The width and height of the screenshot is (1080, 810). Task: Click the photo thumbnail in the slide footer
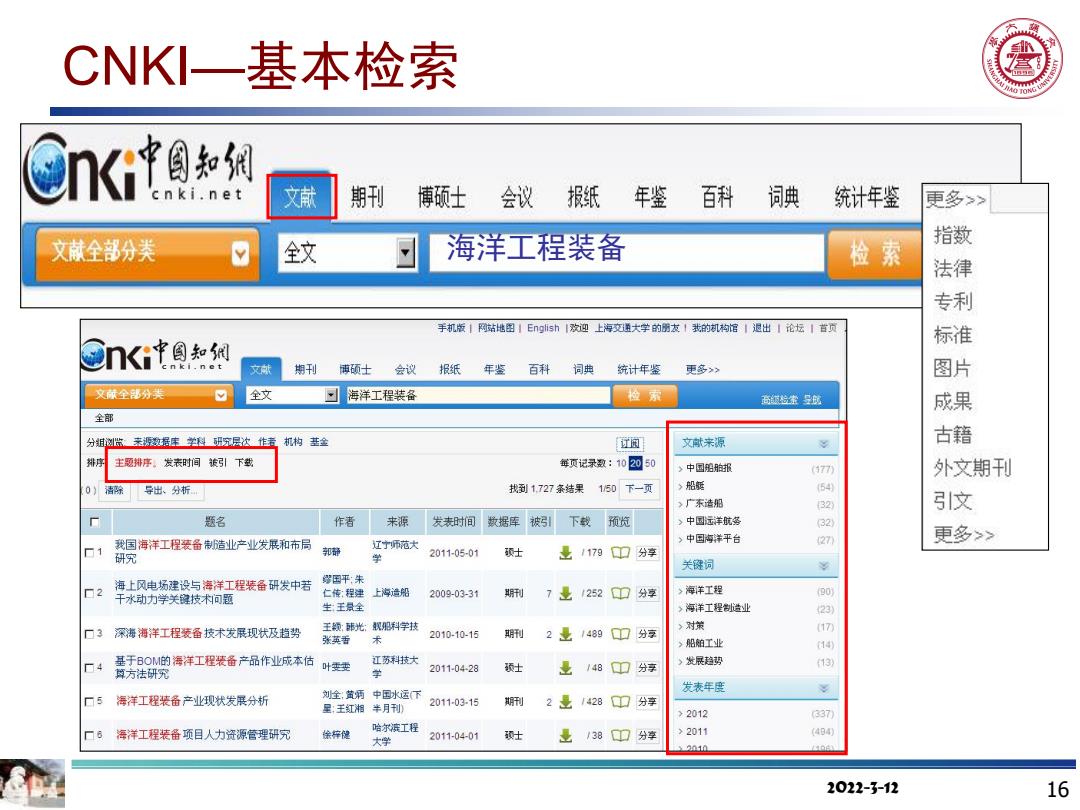click(32, 783)
